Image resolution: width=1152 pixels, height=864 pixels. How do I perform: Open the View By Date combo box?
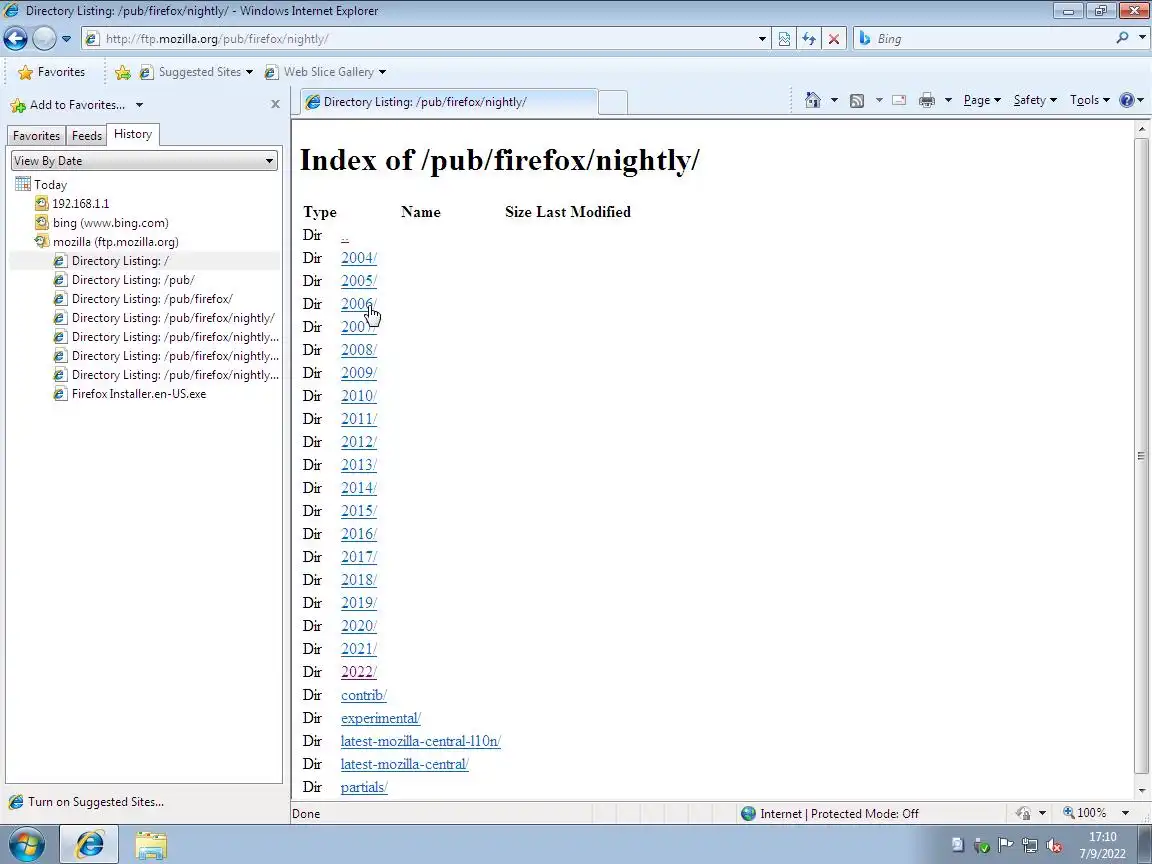144,161
